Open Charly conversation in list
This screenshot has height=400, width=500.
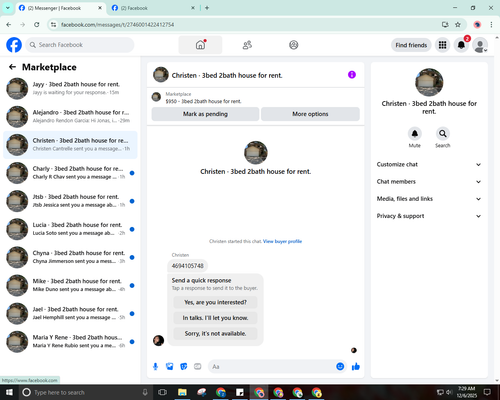[x=70, y=173]
